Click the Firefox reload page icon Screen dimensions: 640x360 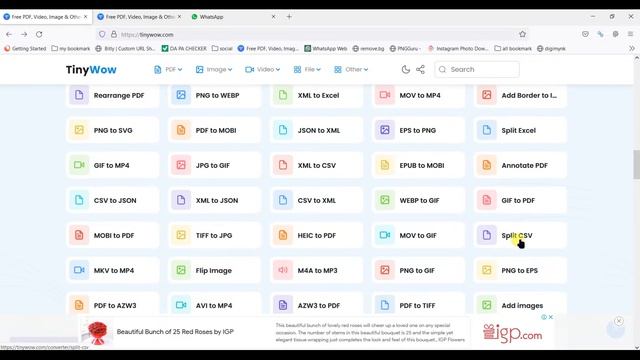(x=39, y=34)
